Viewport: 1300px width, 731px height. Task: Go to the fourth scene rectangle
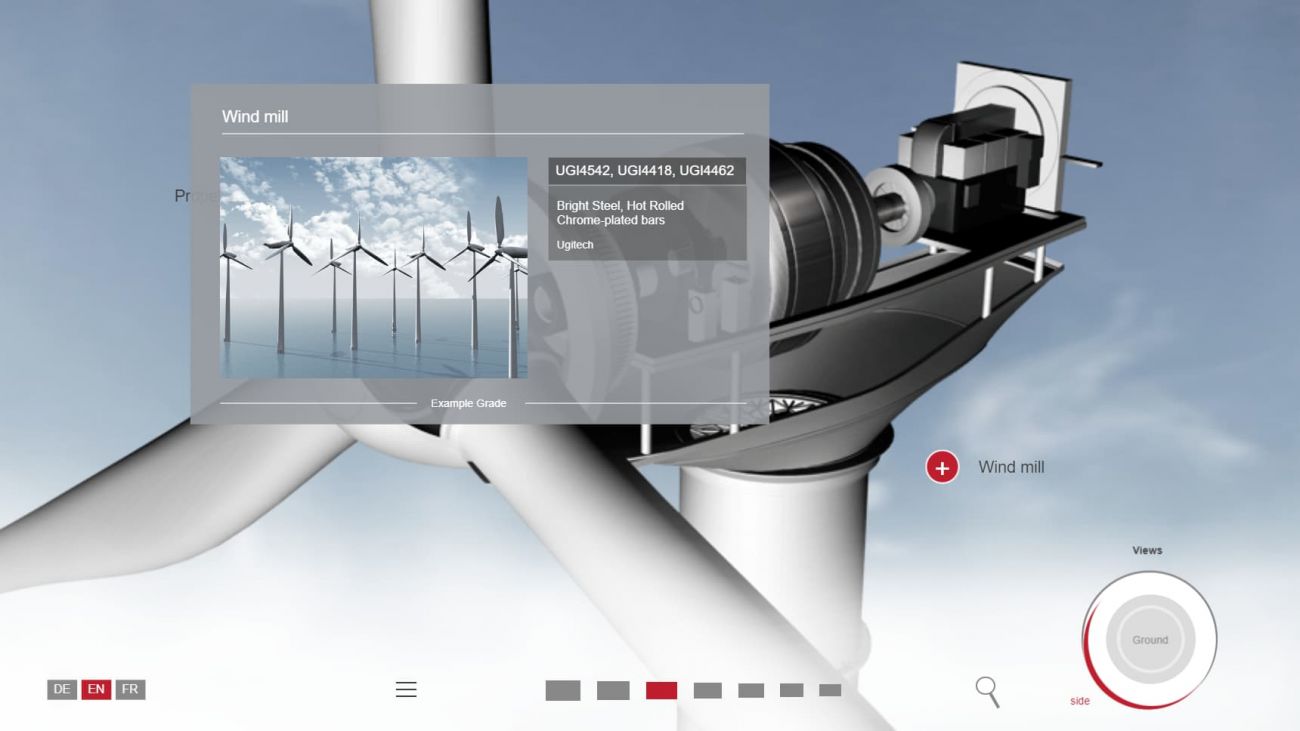(707, 690)
